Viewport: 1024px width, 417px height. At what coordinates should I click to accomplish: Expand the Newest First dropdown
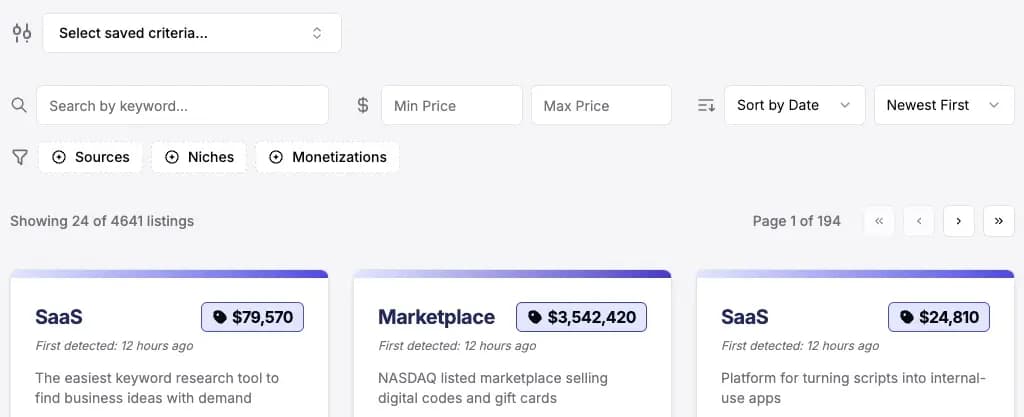click(944, 105)
